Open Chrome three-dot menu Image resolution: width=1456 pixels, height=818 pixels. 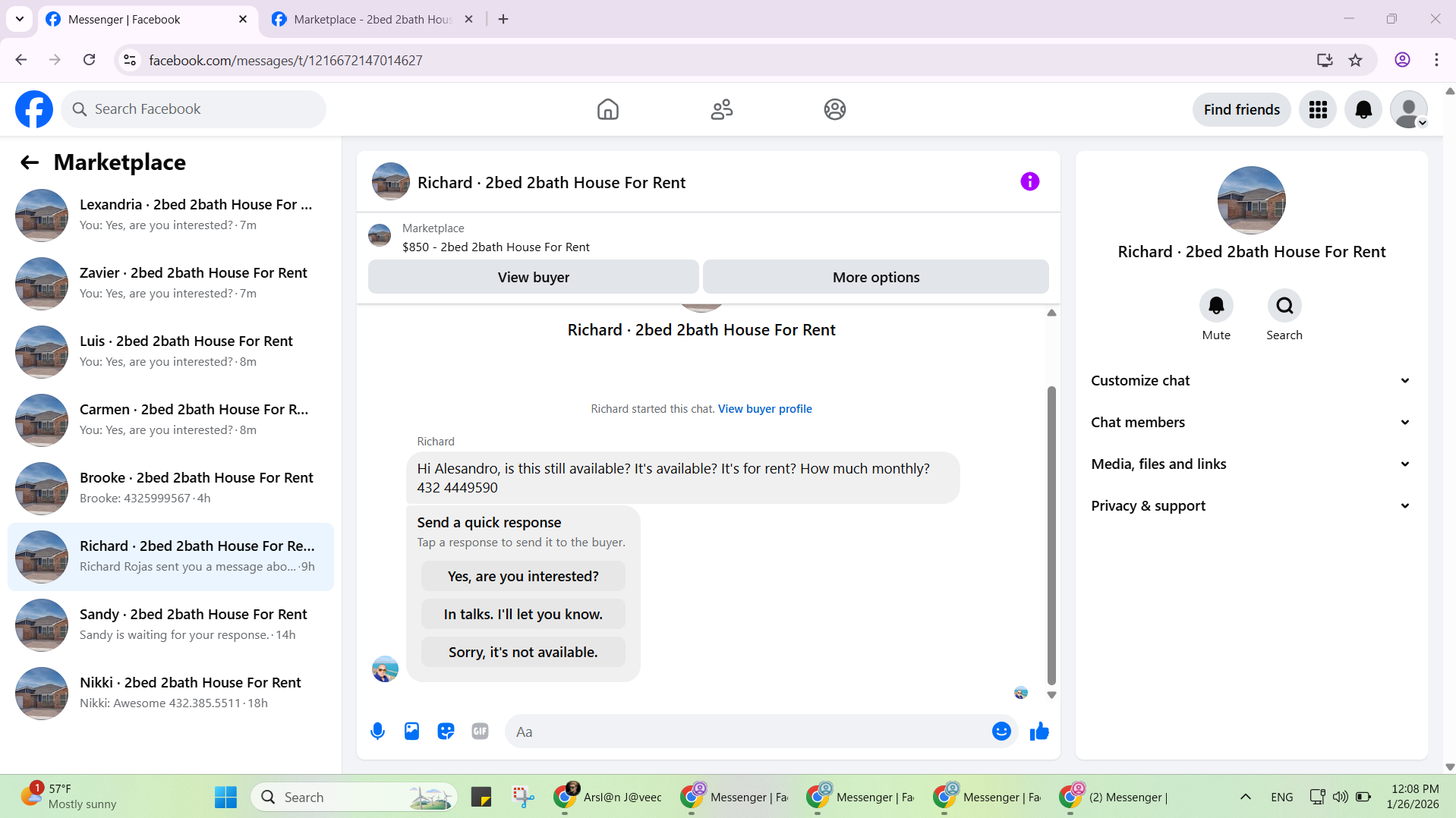[1436, 60]
